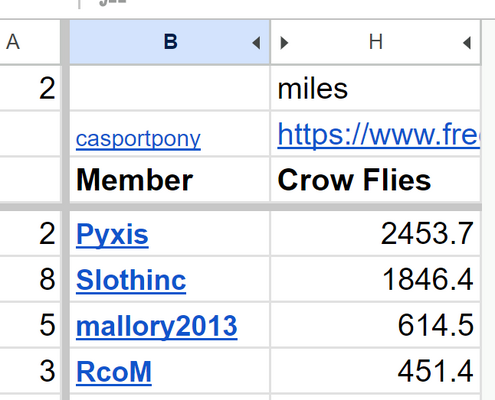Select the Crow Flies header cell
Screen dimensions: 495x400
[376, 179]
